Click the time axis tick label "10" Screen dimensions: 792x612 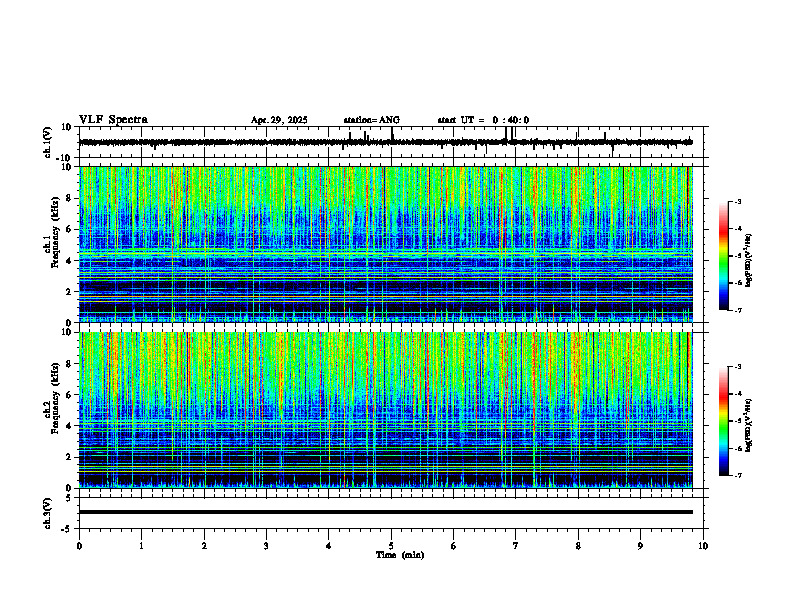[703, 546]
